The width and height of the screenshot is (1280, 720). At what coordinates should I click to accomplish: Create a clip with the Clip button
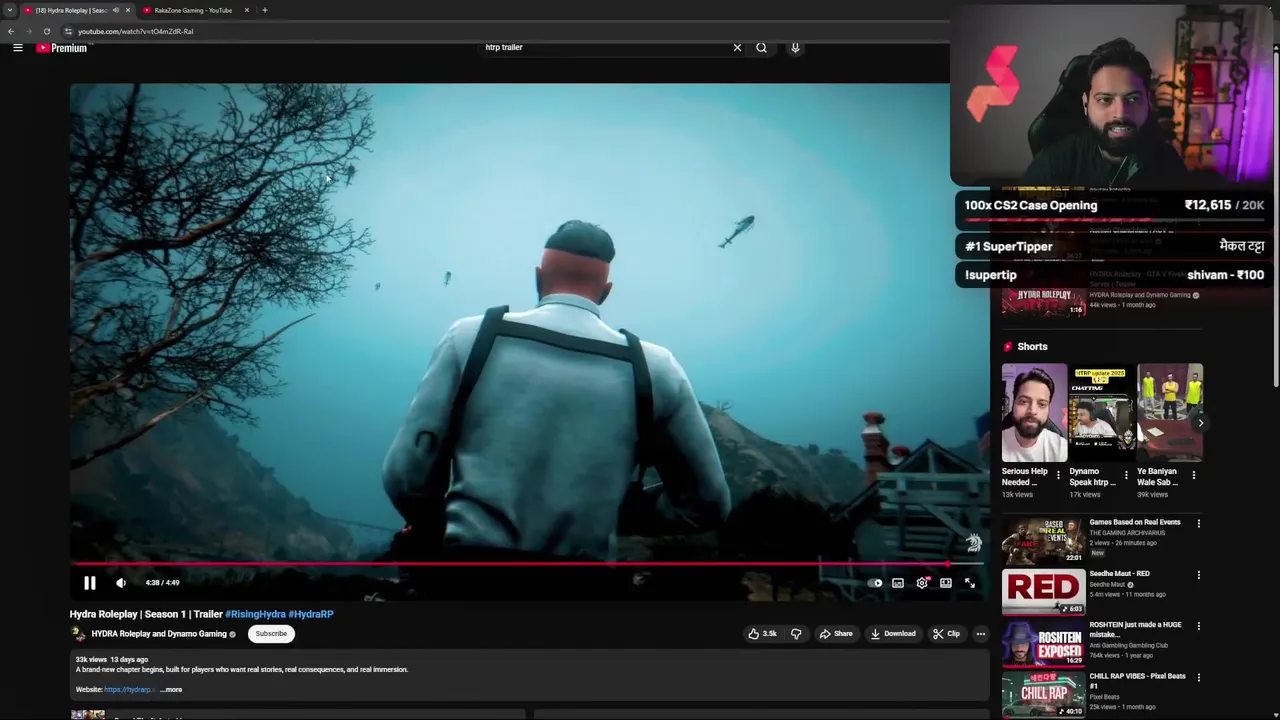click(x=946, y=633)
